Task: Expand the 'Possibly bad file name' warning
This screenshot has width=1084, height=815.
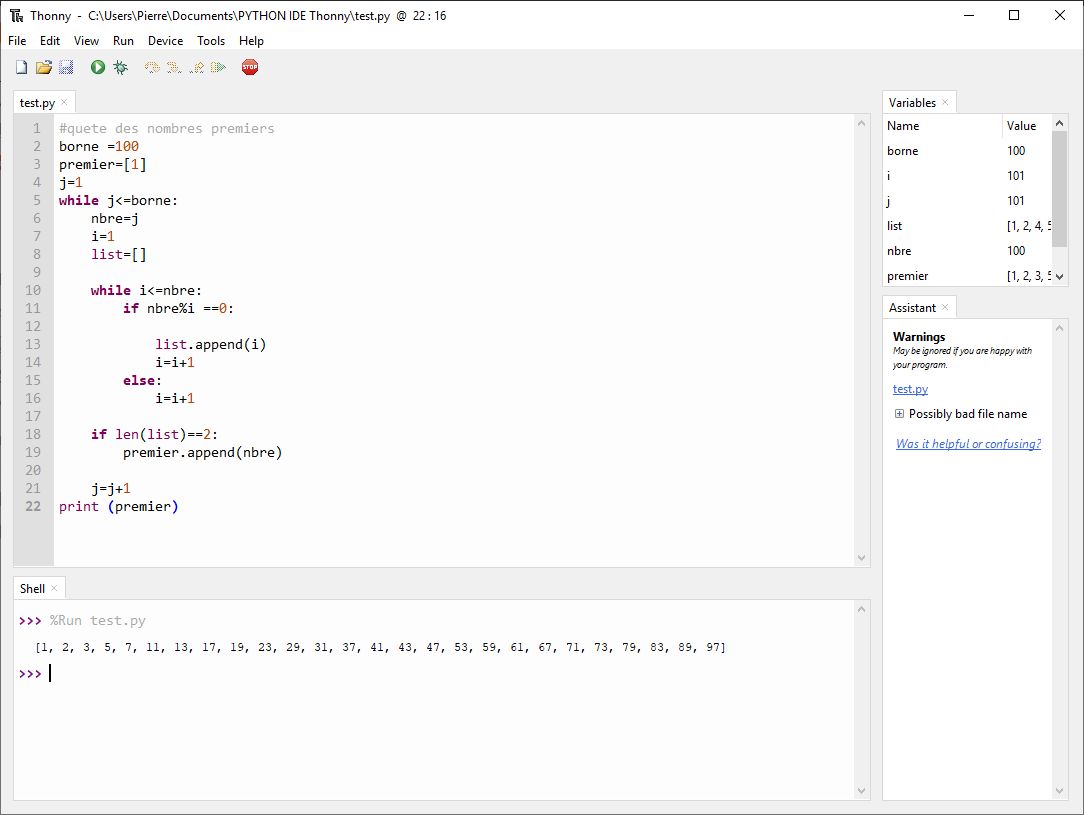Action: point(899,413)
